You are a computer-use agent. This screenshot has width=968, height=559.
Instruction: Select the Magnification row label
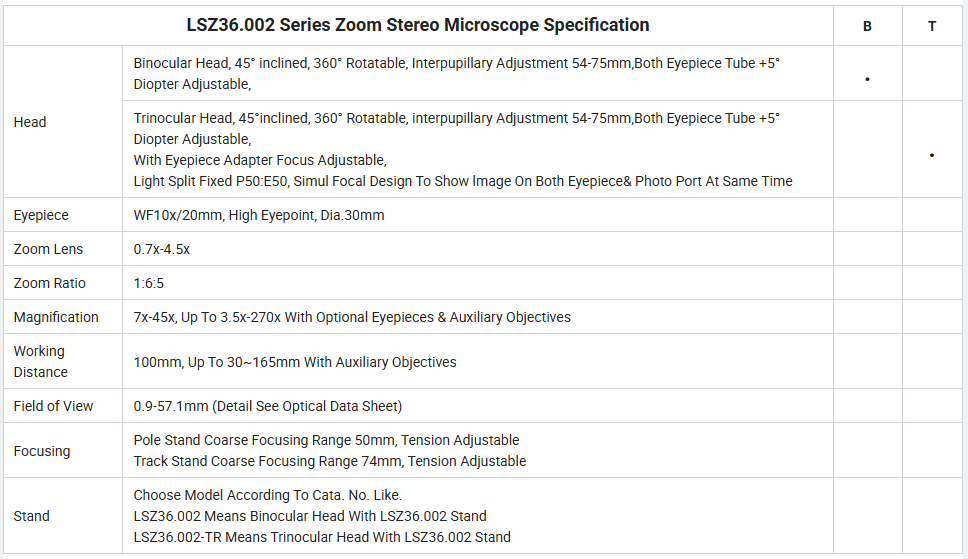tap(56, 317)
